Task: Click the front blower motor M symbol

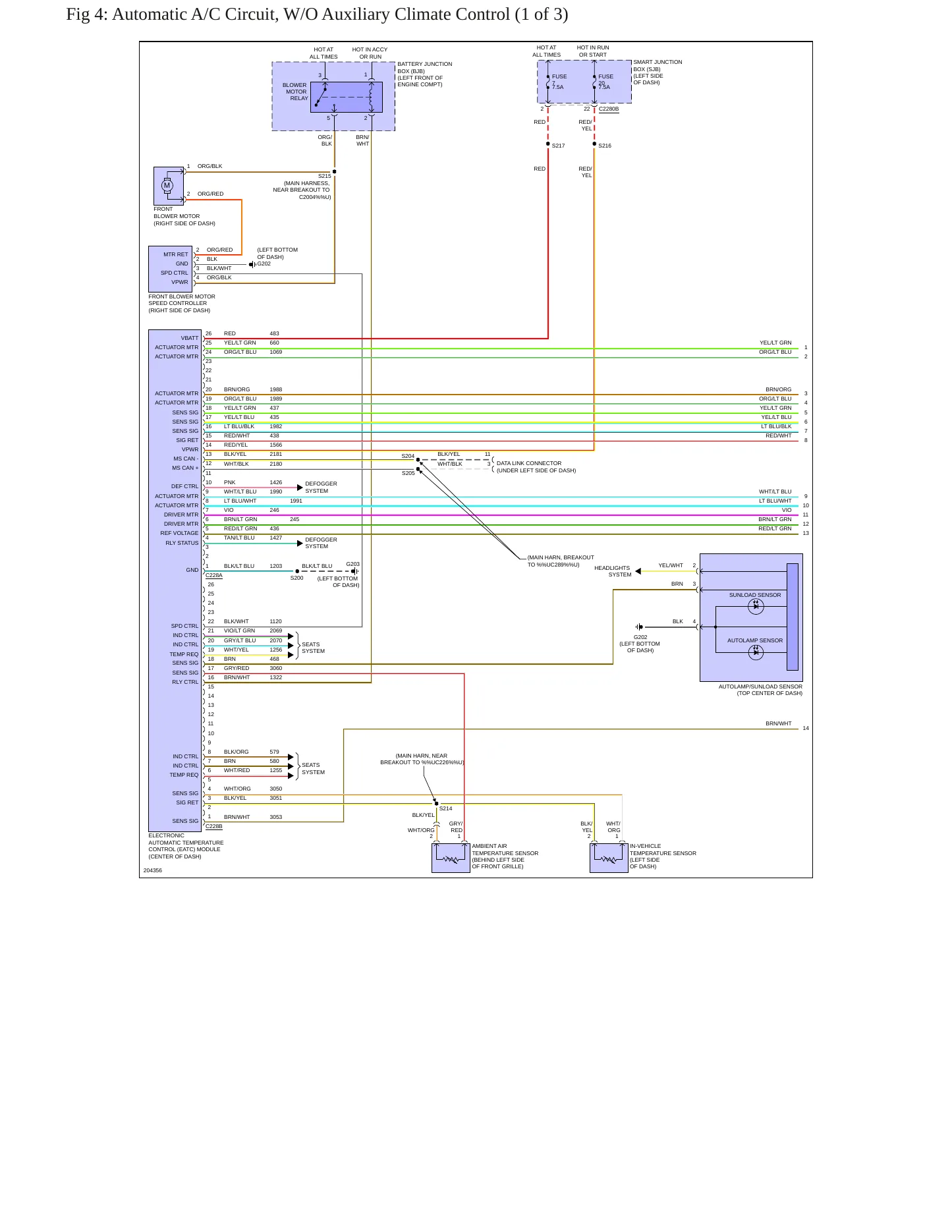Action: 167,186
